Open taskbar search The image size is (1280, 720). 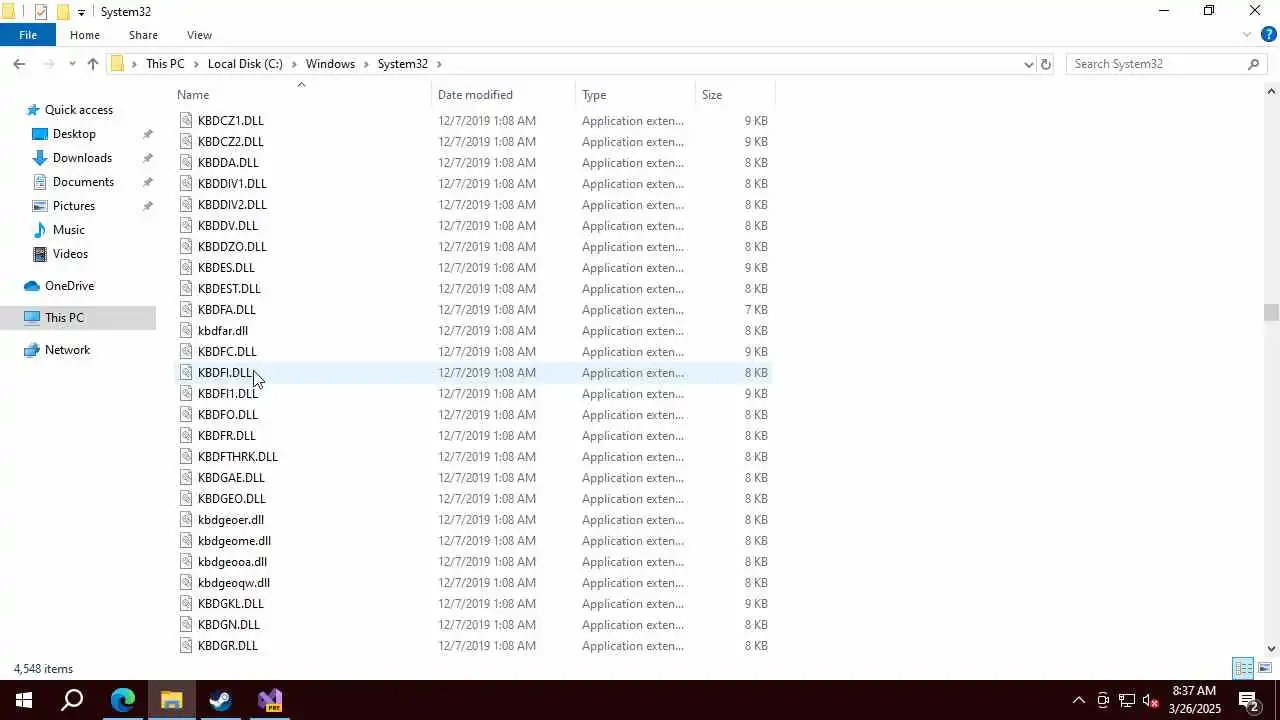(x=72, y=700)
